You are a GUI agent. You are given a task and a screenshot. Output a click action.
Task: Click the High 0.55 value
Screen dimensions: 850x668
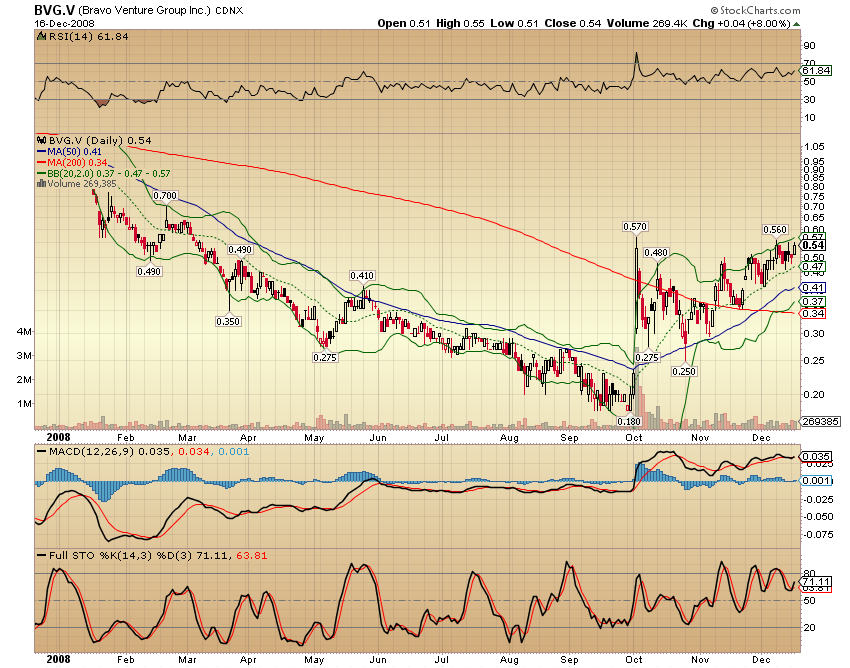pyautogui.click(x=460, y=23)
